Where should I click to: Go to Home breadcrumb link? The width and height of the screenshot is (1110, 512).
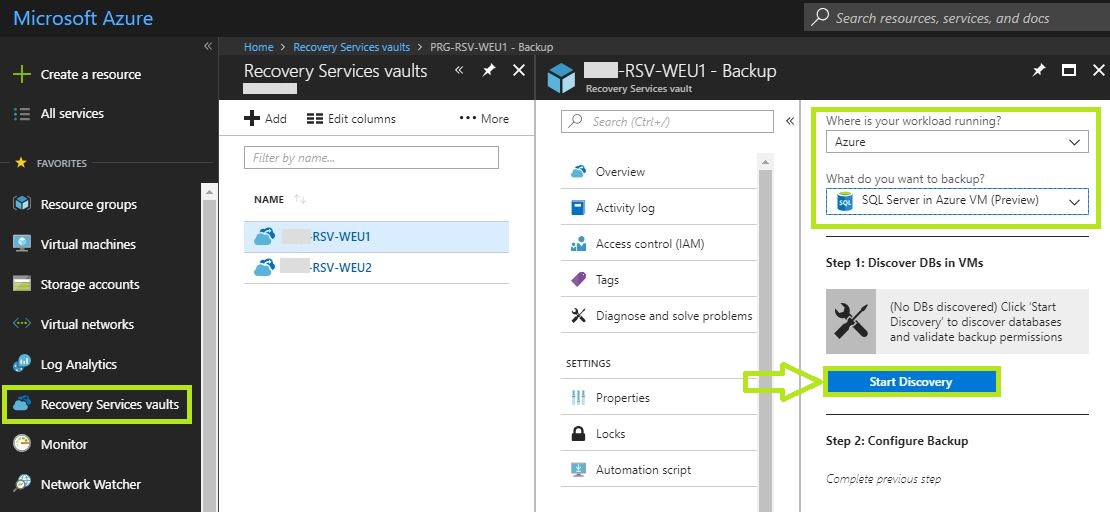pos(258,47)
